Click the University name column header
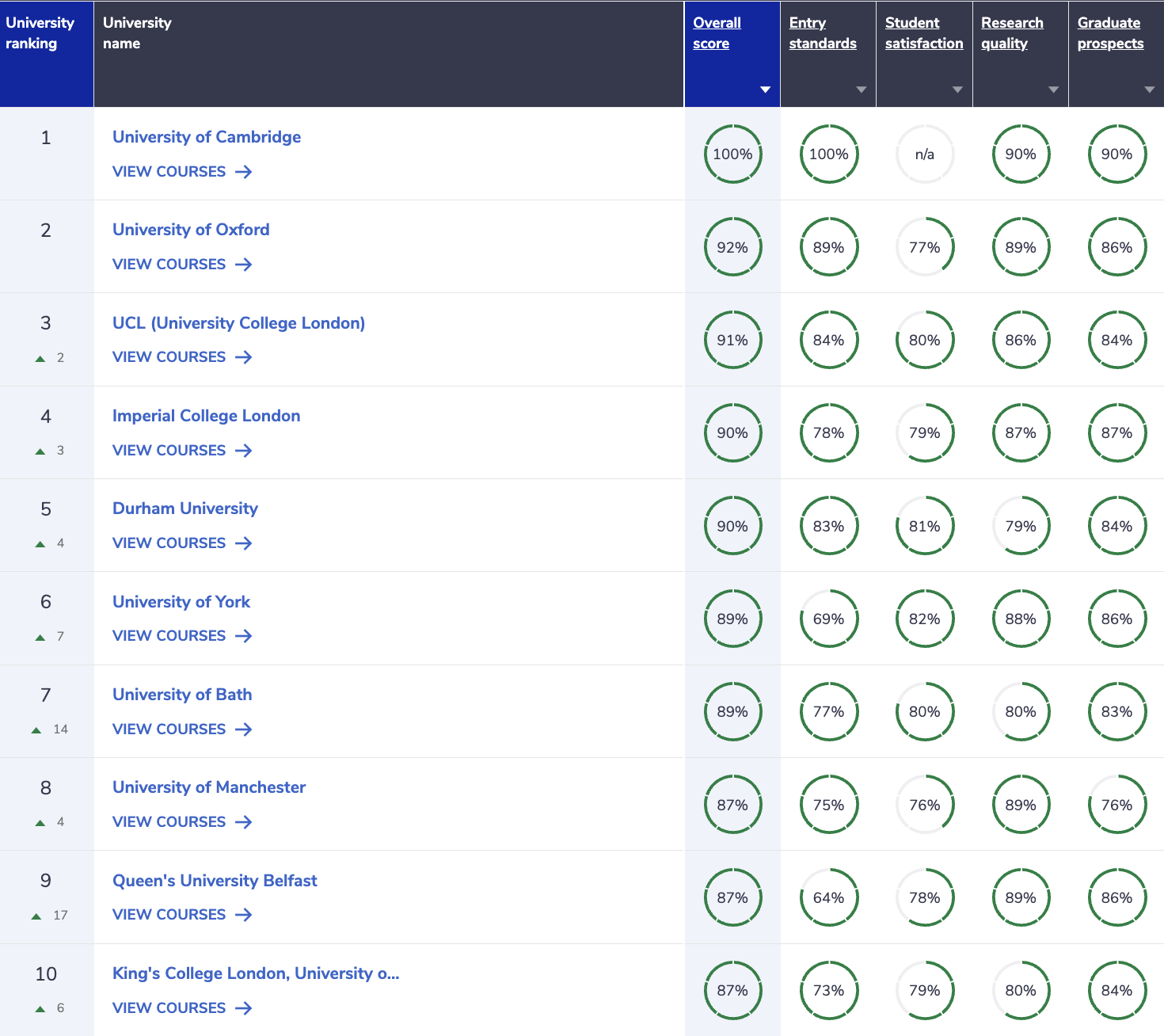The image size is (1164, 1036). [389, 54]
